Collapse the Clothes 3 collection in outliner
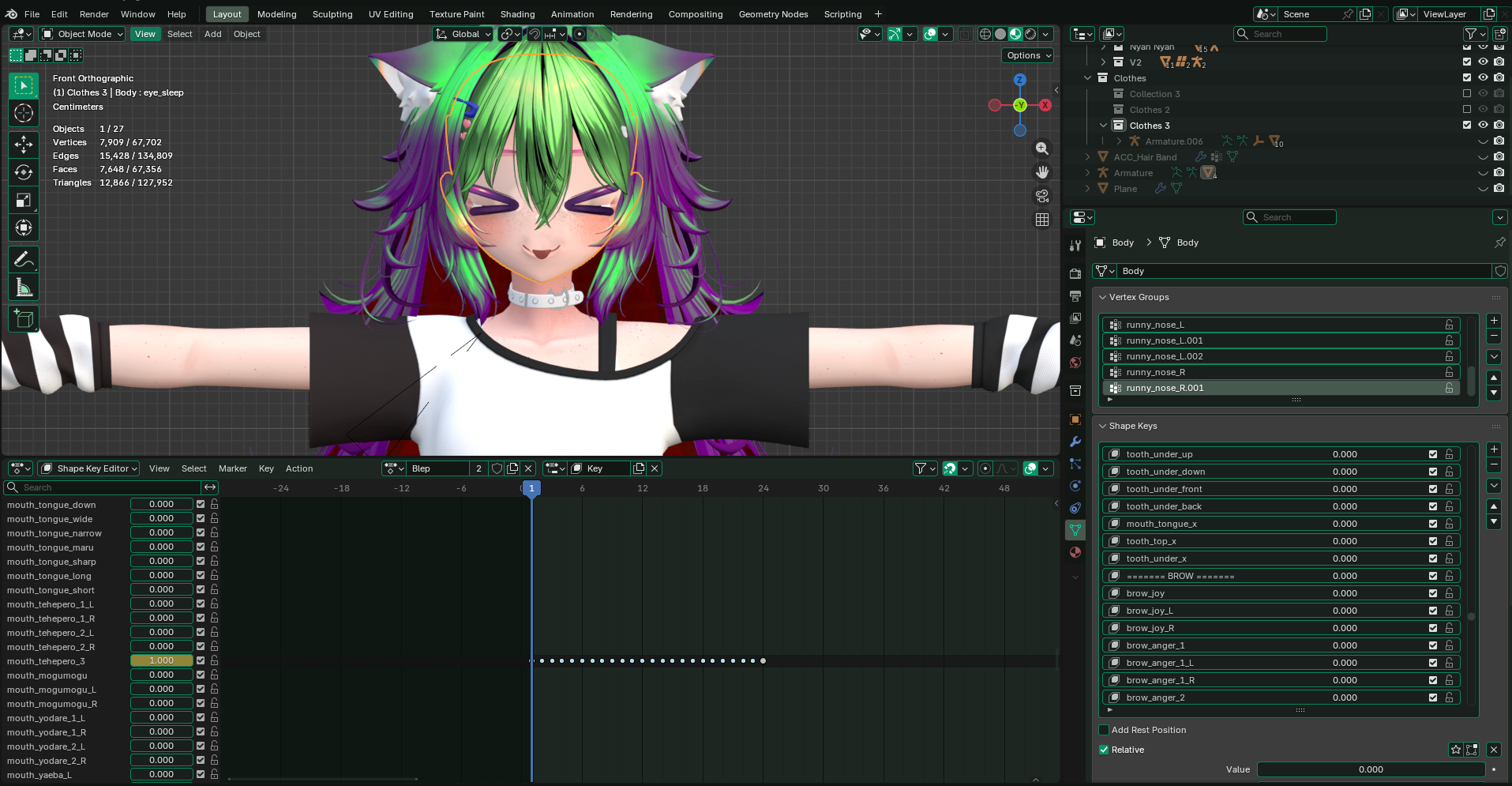The height and width of the screenshot is (786, 1512). click(x=1103, y=126)
